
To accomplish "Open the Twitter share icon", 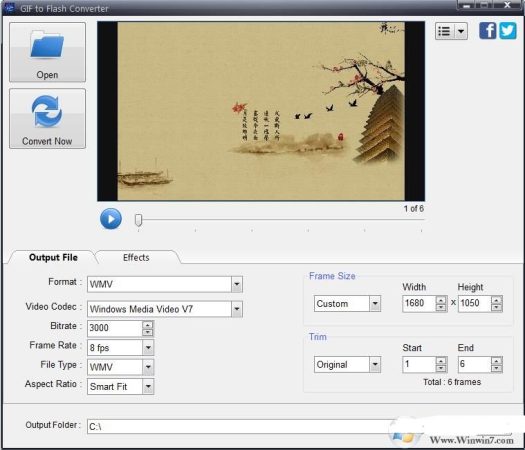I will click(508, 31).
